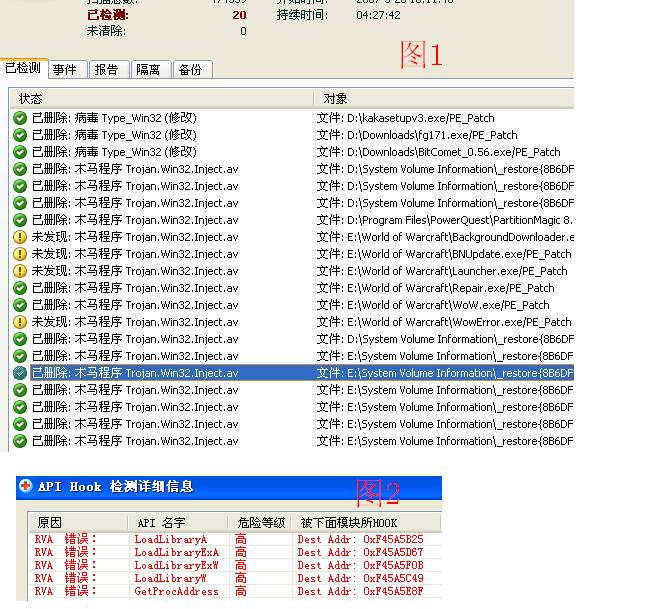Select file path BitComet_0.56.exe/PE_Patch
Screen dimensions: 648x609
click(x=438, y=152)
